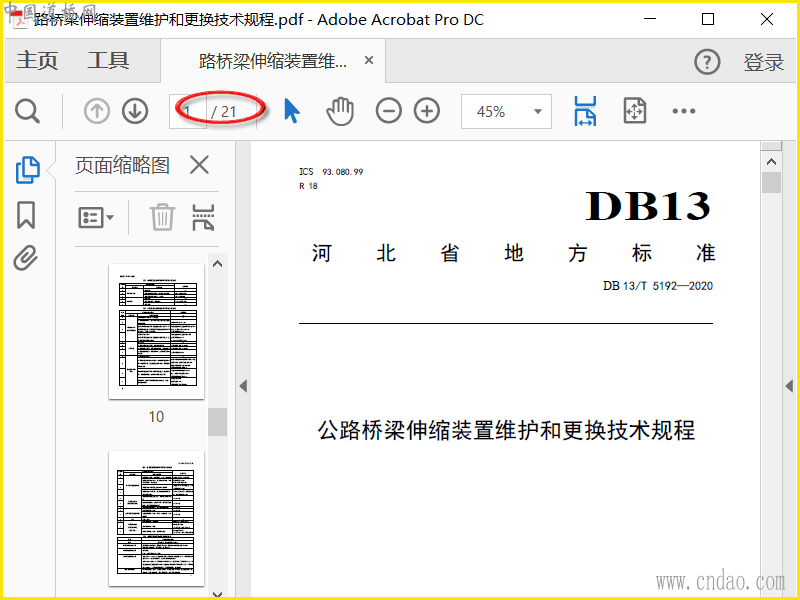Screen dimensions: 800x600
Task: Activate the hand pan tool
Action: tap(340, 111)
